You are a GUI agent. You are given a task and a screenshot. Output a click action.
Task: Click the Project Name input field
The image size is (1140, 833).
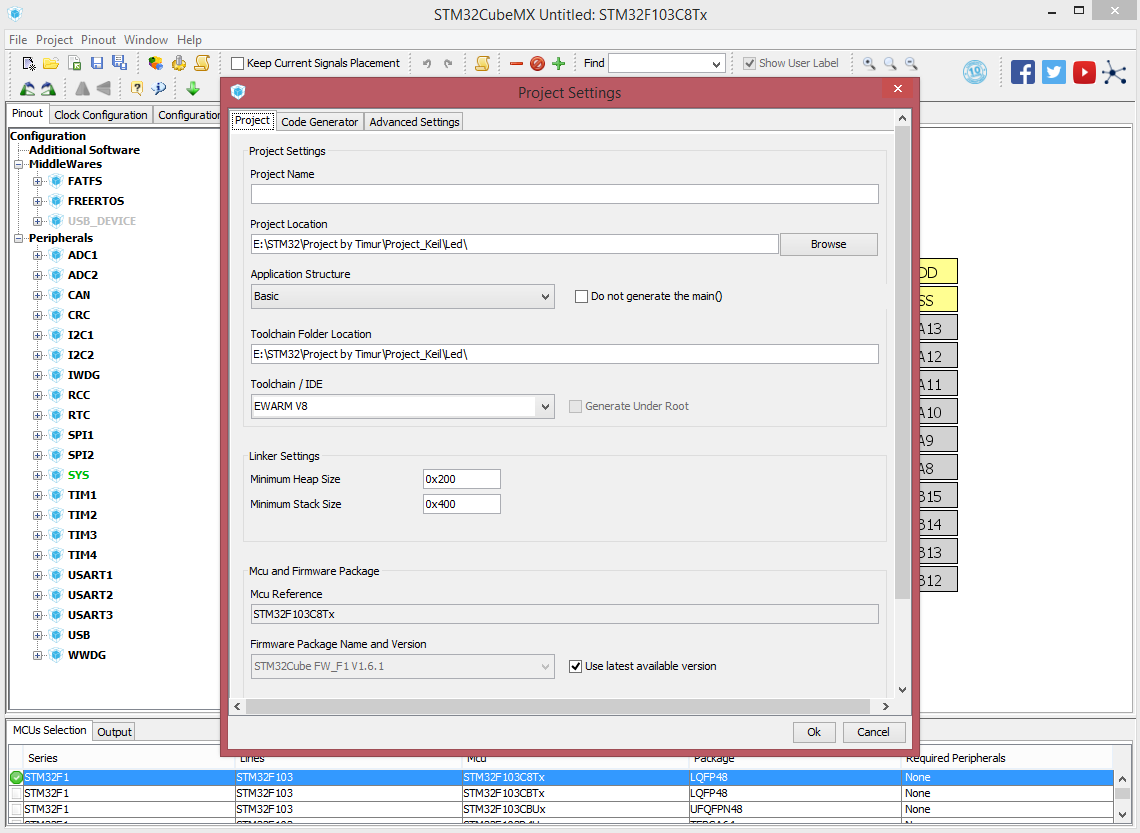564,194
